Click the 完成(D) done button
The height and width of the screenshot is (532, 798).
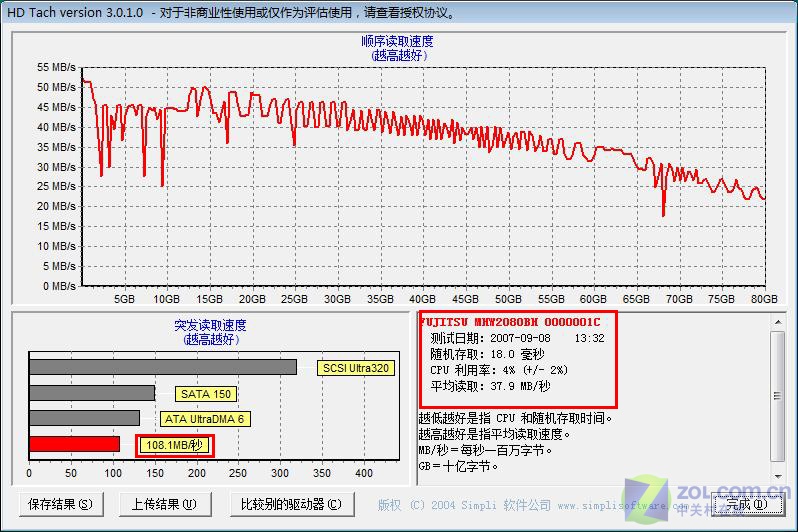pyautogui.click(x=747, y=504)
